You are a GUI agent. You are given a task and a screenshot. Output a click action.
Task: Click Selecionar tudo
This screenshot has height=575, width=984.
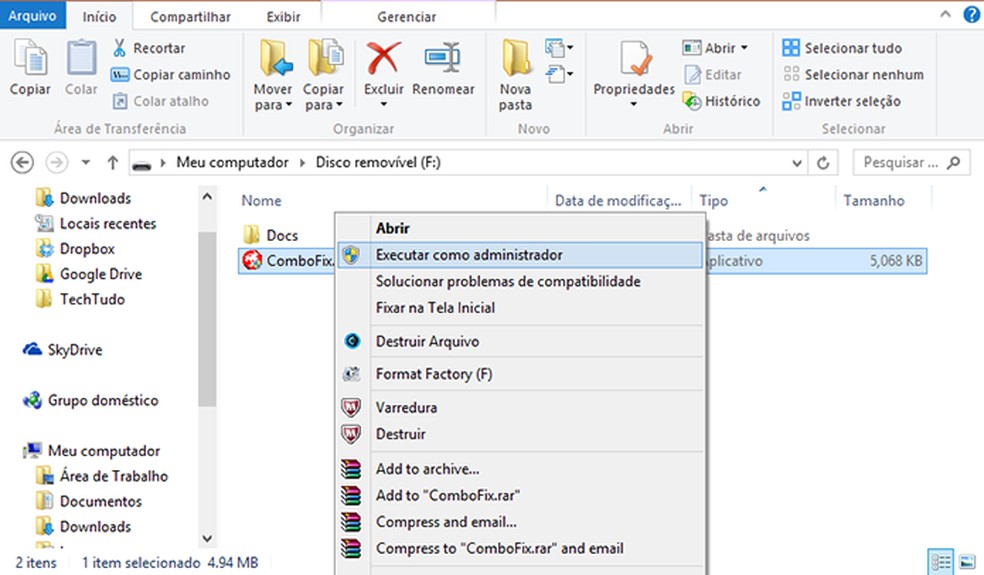coord(842,48)
